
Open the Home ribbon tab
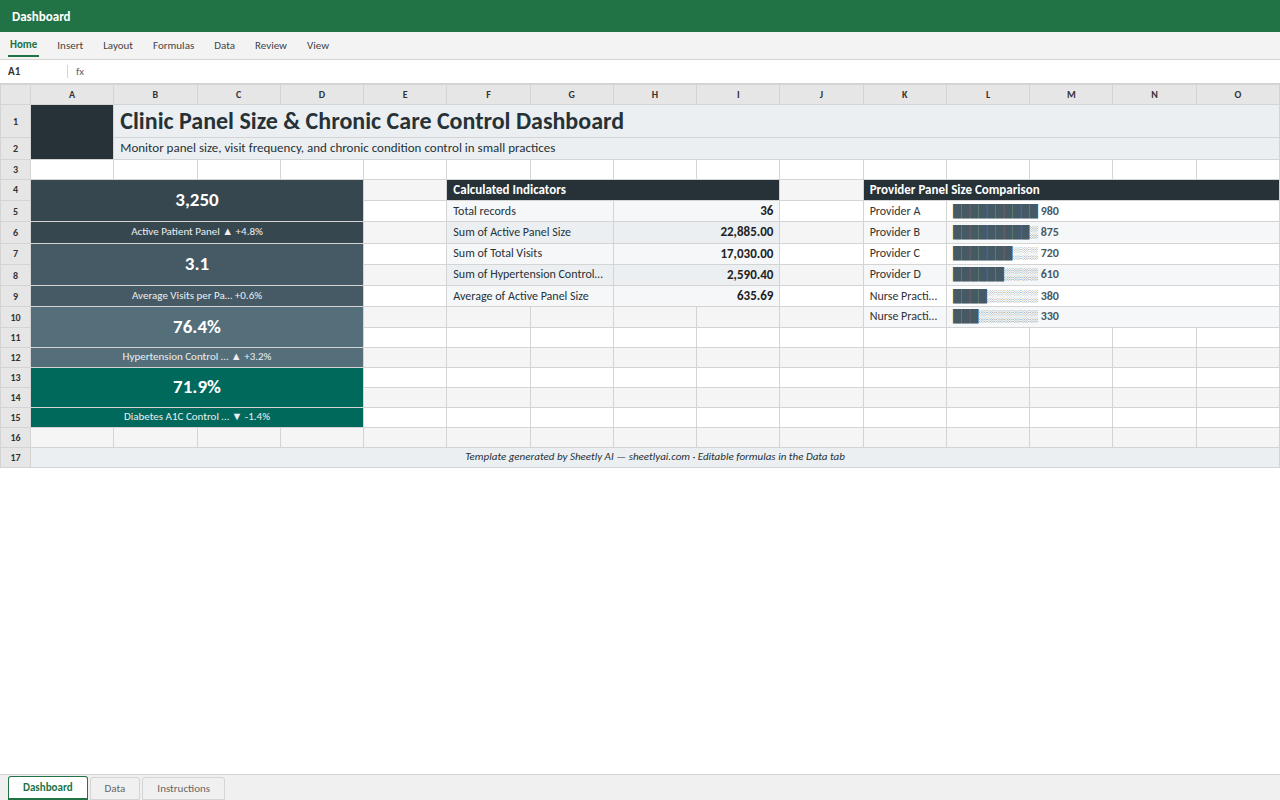[23, 45]
